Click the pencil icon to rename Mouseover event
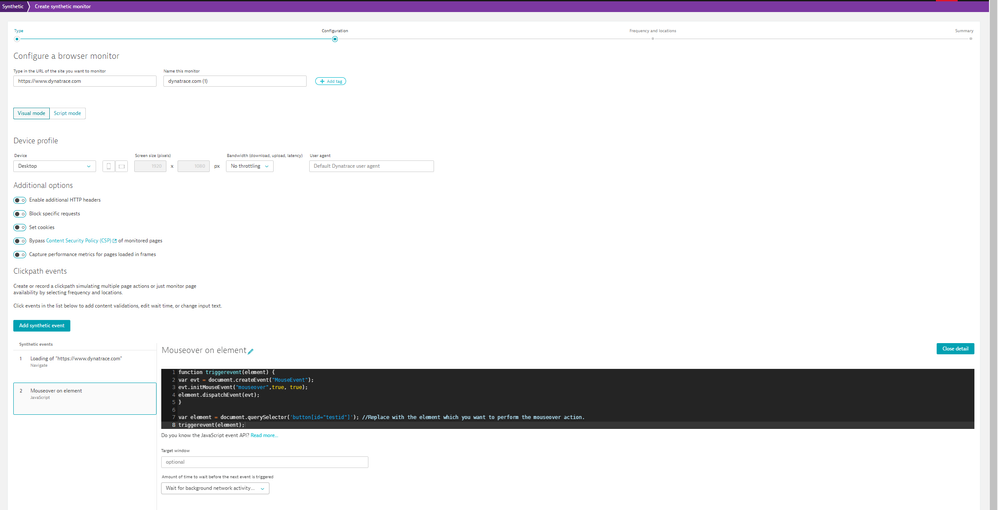Viewport: 998px width, 510px height. click(x=251, y=351)
